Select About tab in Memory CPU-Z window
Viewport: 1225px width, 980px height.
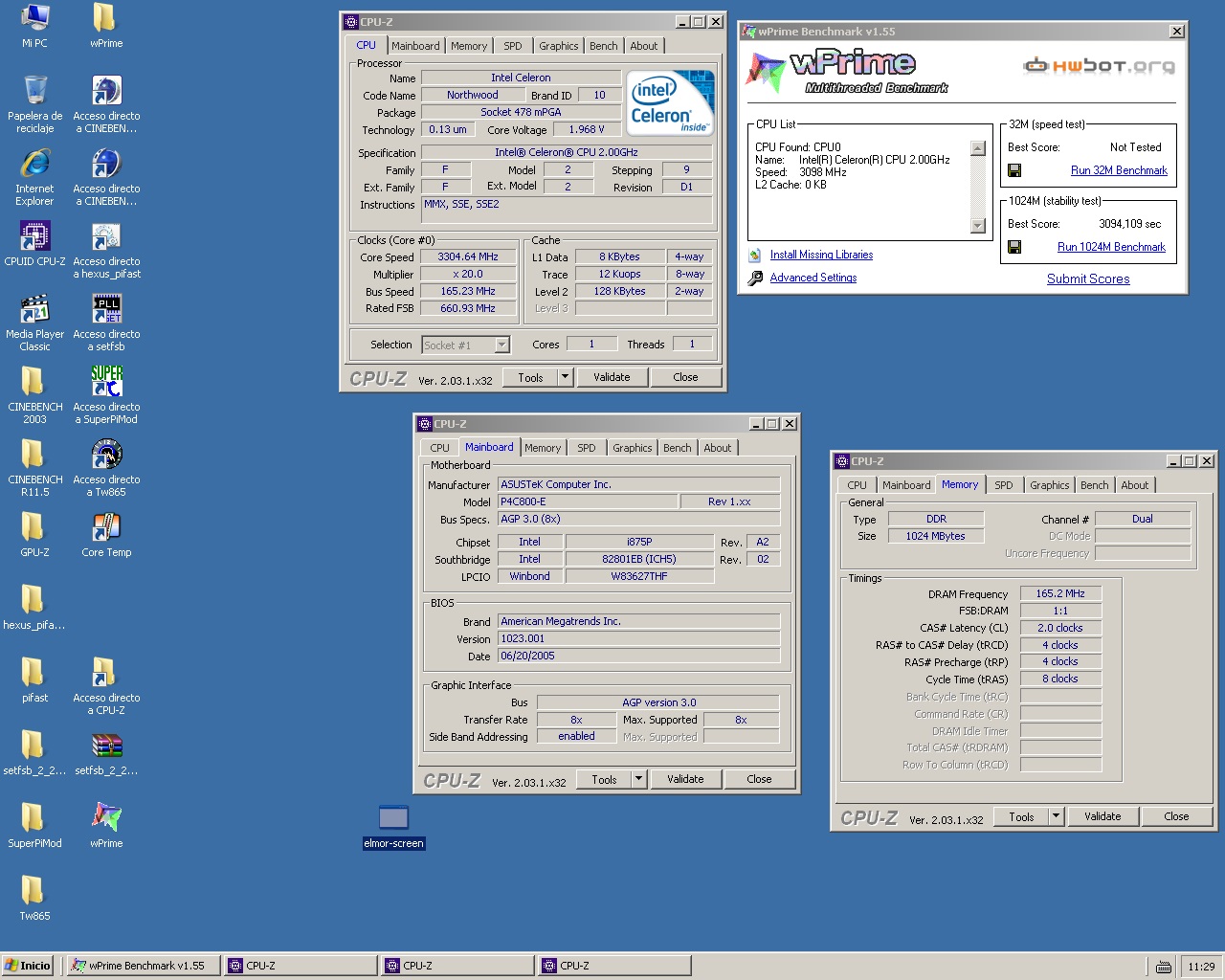[1134, 485]
